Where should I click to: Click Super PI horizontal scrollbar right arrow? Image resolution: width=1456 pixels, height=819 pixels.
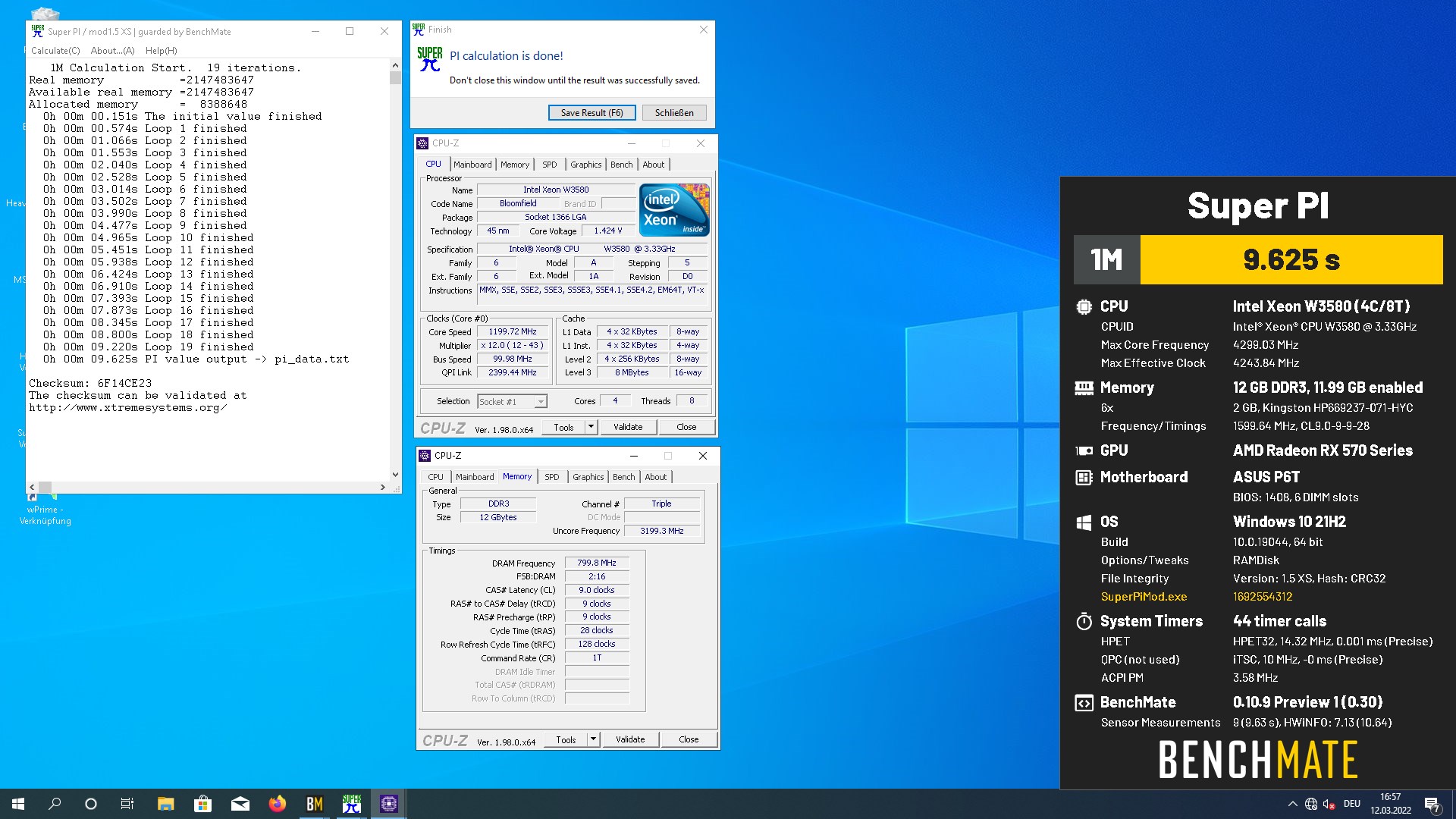point(383,487)
